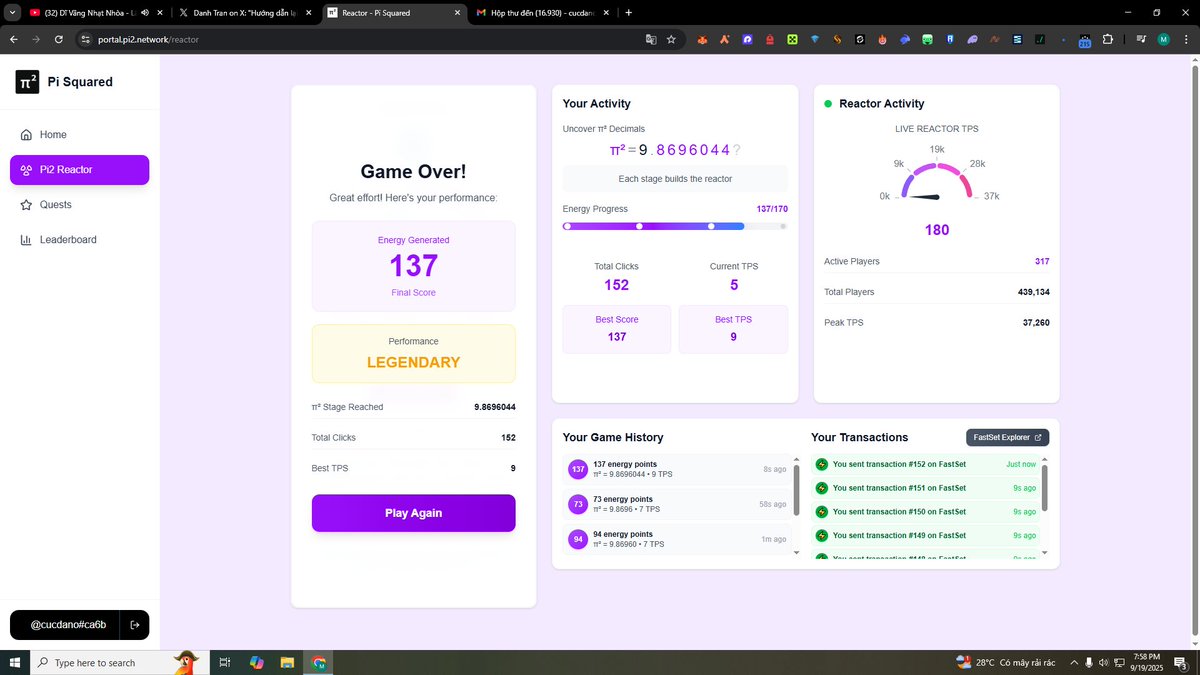The image size is (1200, 675).
Task: Open File Explorer from the taskbar
Action: 287,662
